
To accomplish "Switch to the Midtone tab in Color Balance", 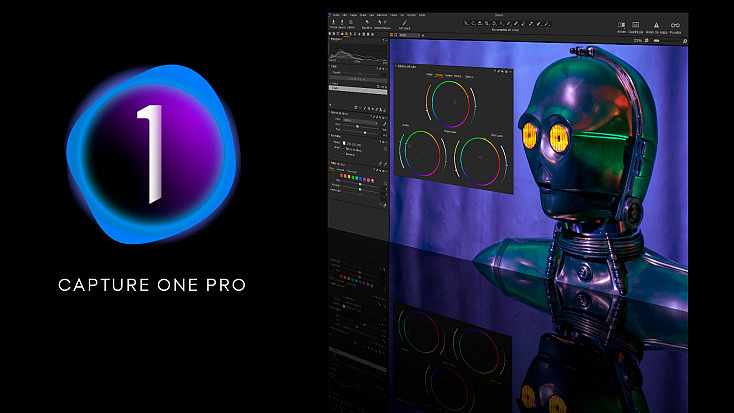I will [x=458, y=76].
